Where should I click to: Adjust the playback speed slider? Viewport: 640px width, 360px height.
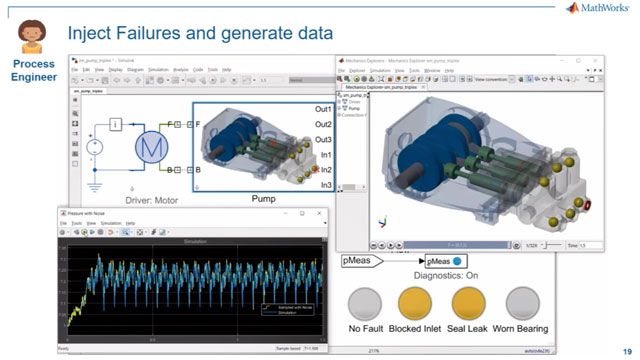551,245
